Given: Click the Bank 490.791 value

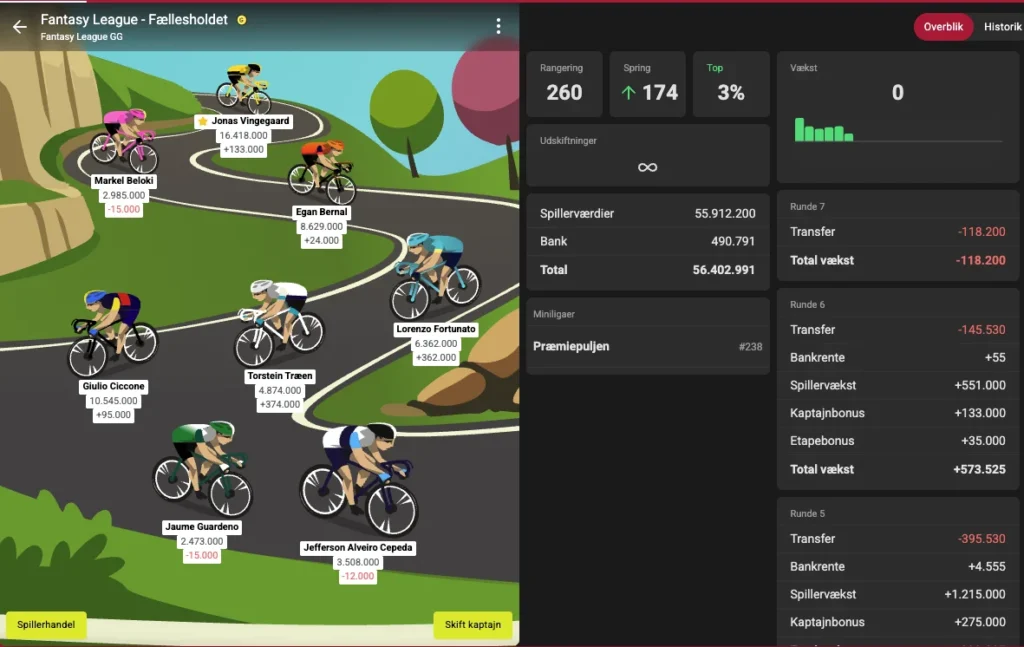Looking at the screenshot, I should [733, 242].
